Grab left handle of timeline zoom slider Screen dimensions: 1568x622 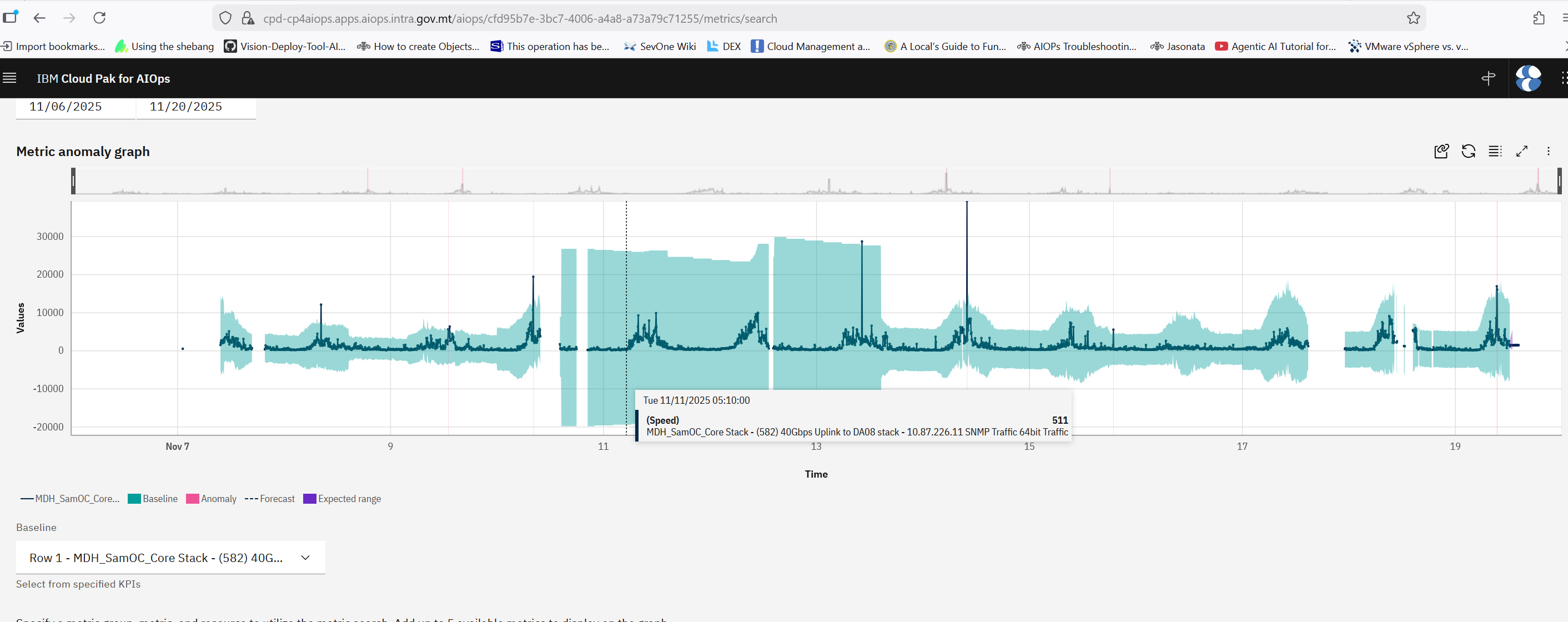(x=74, y=182)
